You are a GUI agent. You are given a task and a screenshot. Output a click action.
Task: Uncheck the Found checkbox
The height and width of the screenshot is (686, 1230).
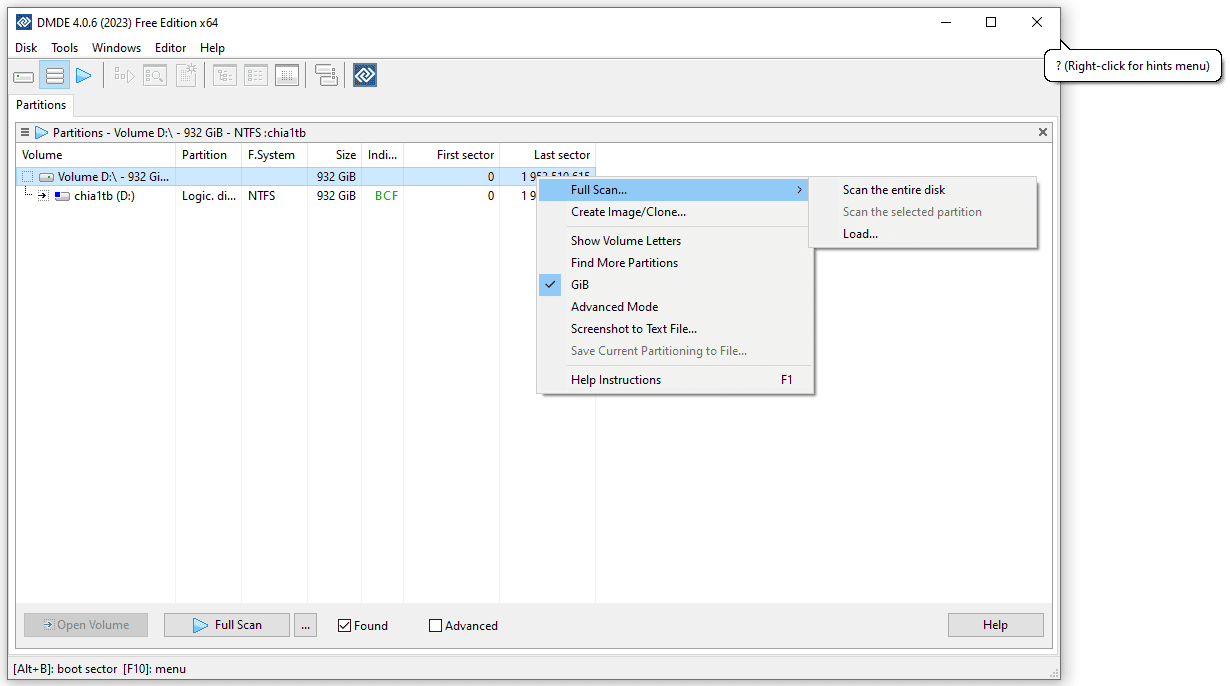point(345,626)
